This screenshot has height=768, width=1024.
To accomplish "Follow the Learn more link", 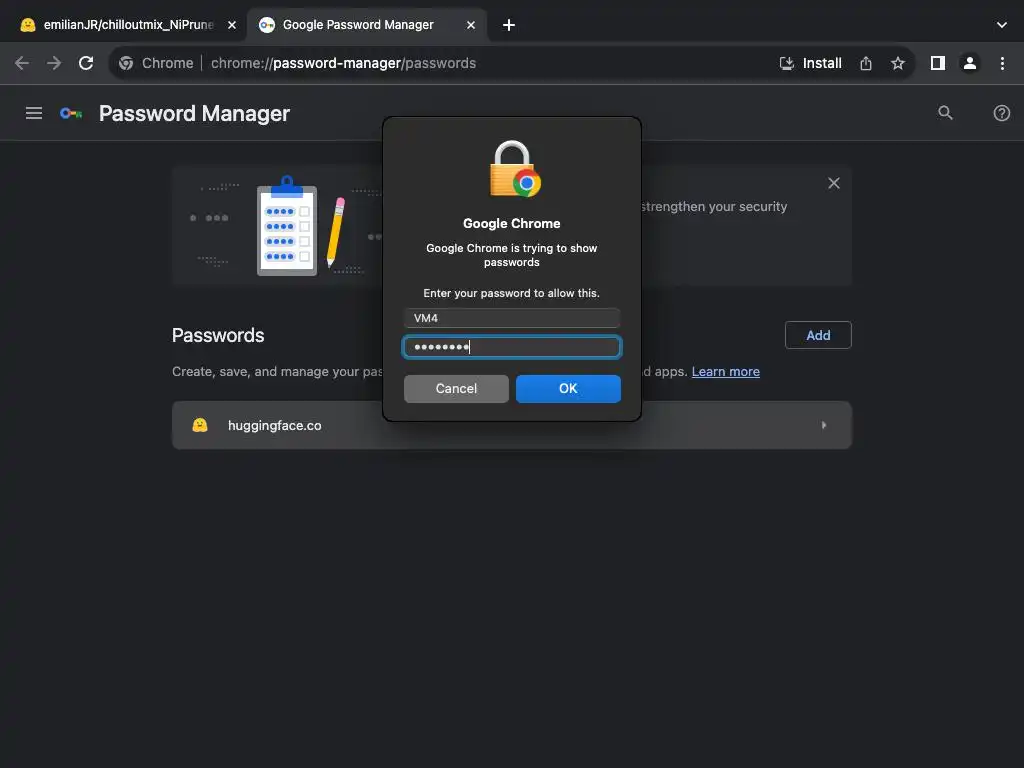I will [x=726, y=372].
